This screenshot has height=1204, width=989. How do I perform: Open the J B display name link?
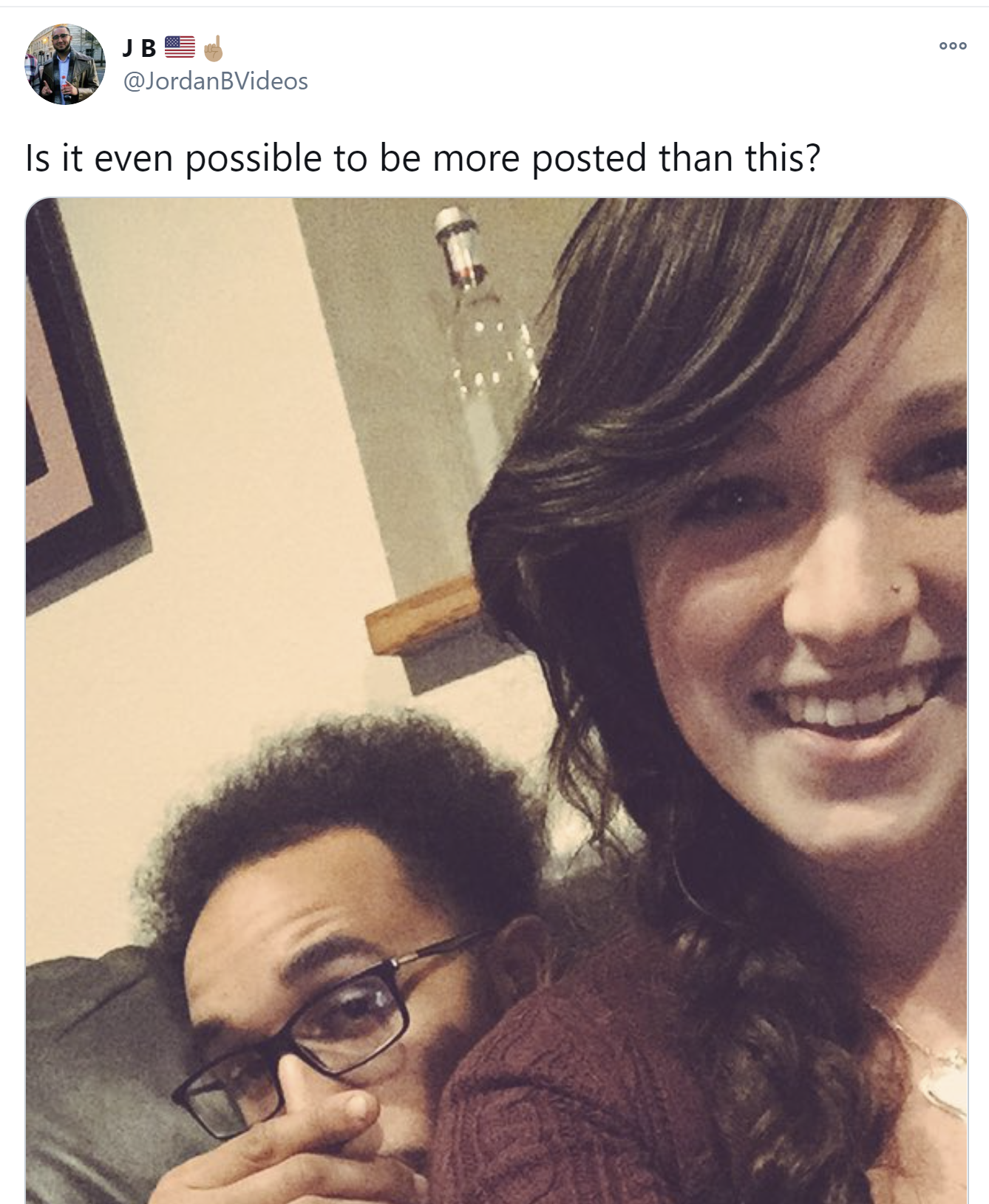pyautogui.click(x=139, y=48)
